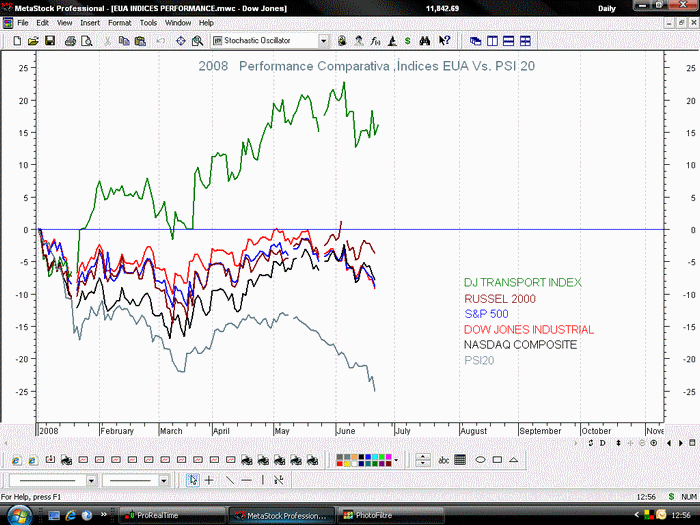This screenshot has height=525, width=700.
Task: Click the New document icon
Action: pos(17,41)
